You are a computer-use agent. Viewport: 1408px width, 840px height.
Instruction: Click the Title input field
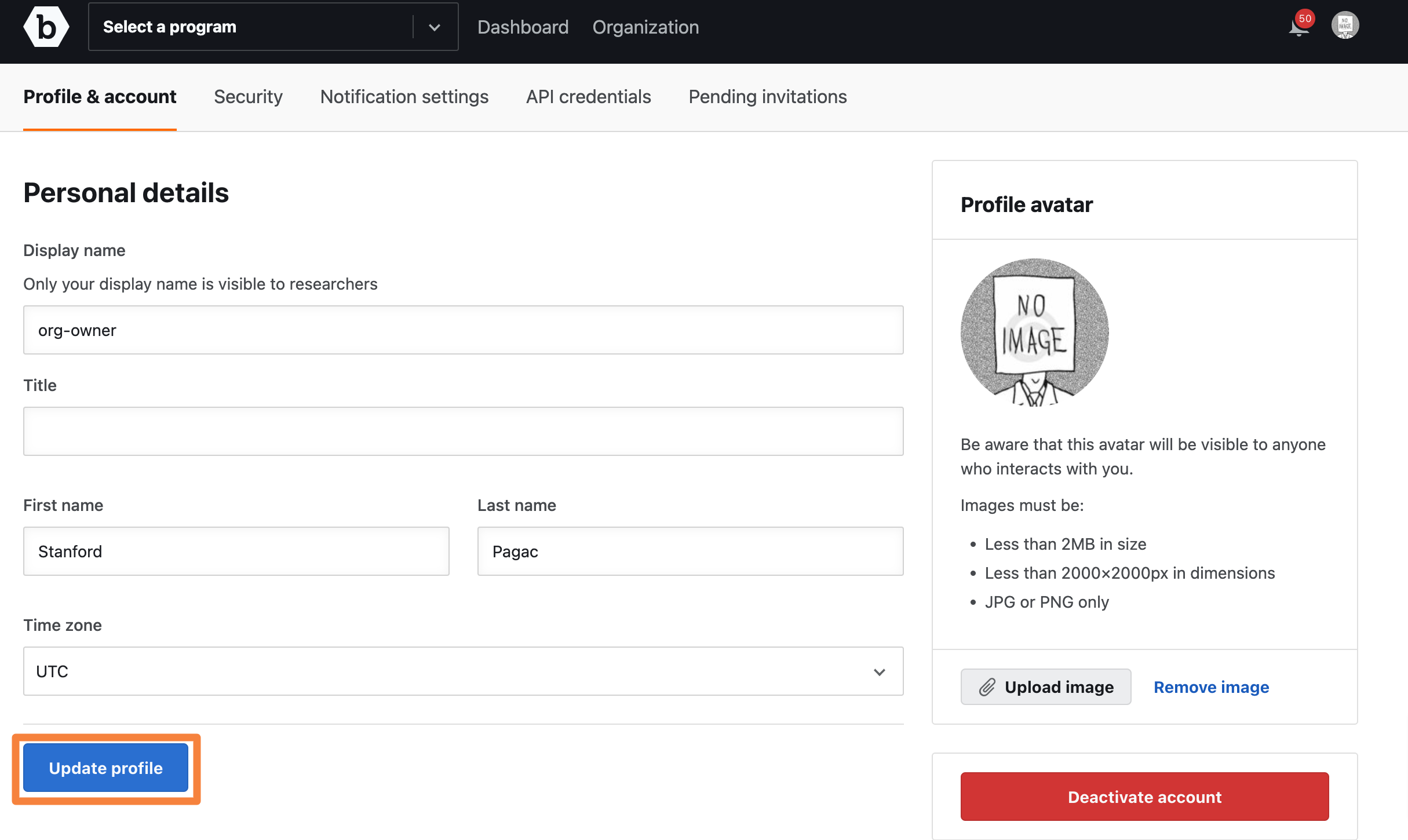coord(462,431)
